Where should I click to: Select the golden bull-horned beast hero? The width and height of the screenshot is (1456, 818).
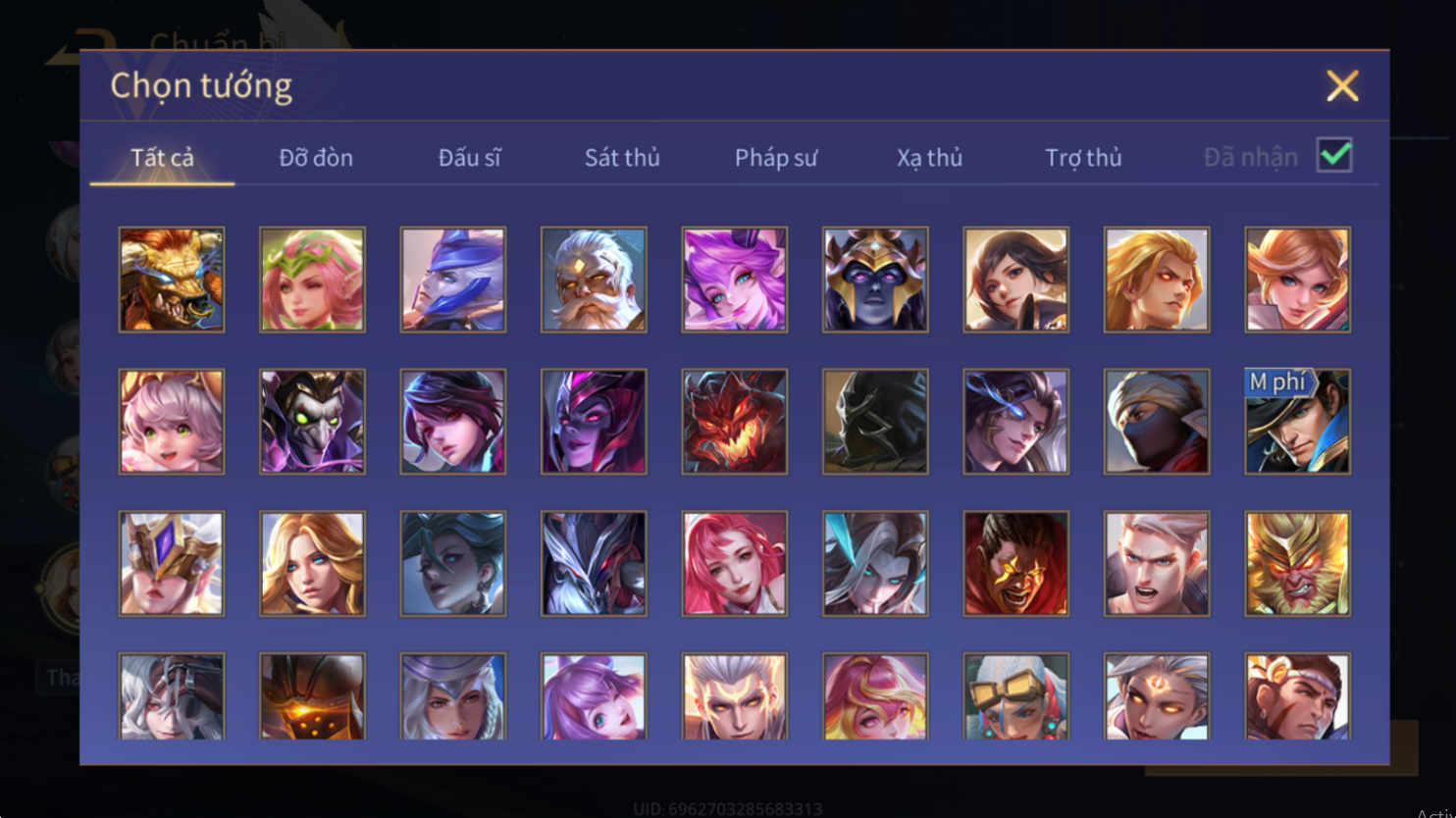(x=172, y=280)
